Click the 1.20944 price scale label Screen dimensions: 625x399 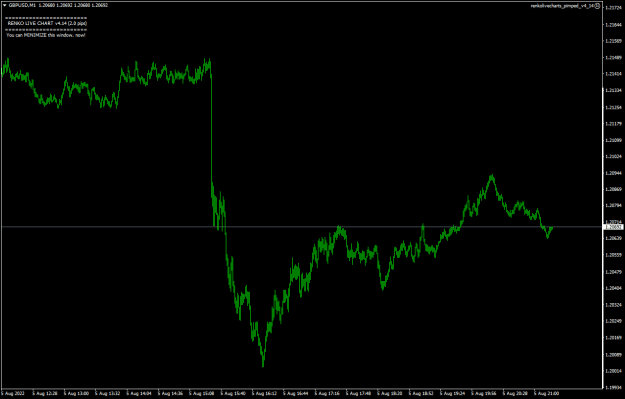tap(613, 173)
